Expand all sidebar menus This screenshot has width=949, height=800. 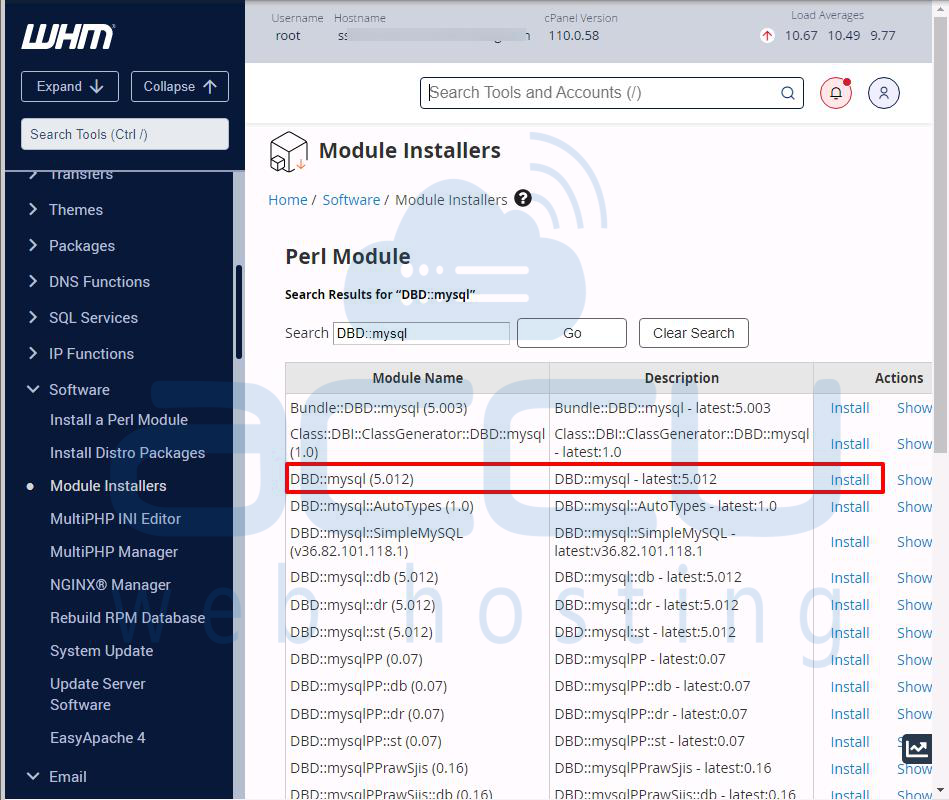tap(70, 87)
